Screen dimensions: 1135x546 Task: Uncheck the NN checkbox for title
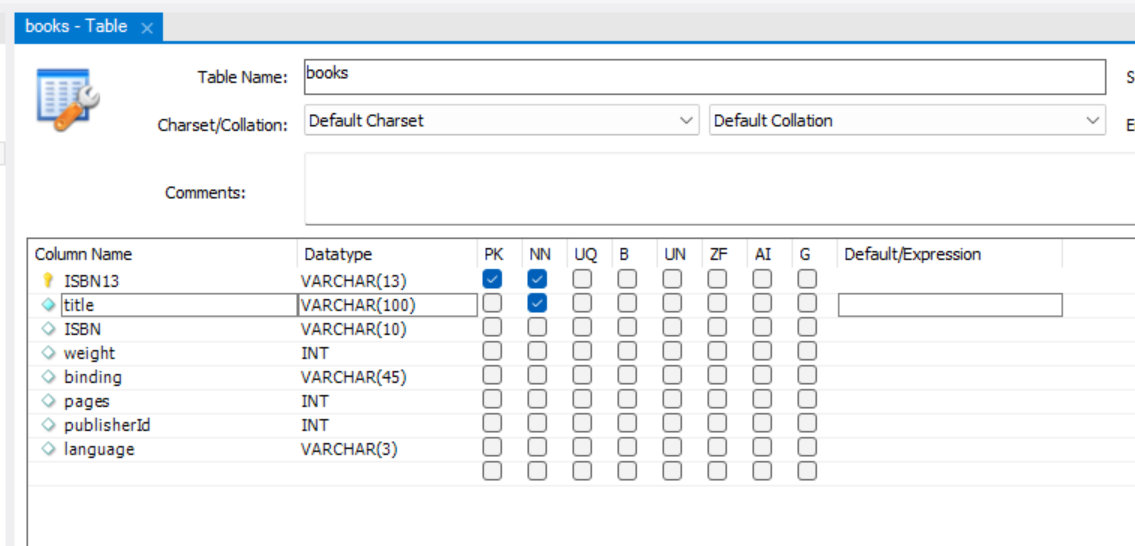(x=537, y=303)
